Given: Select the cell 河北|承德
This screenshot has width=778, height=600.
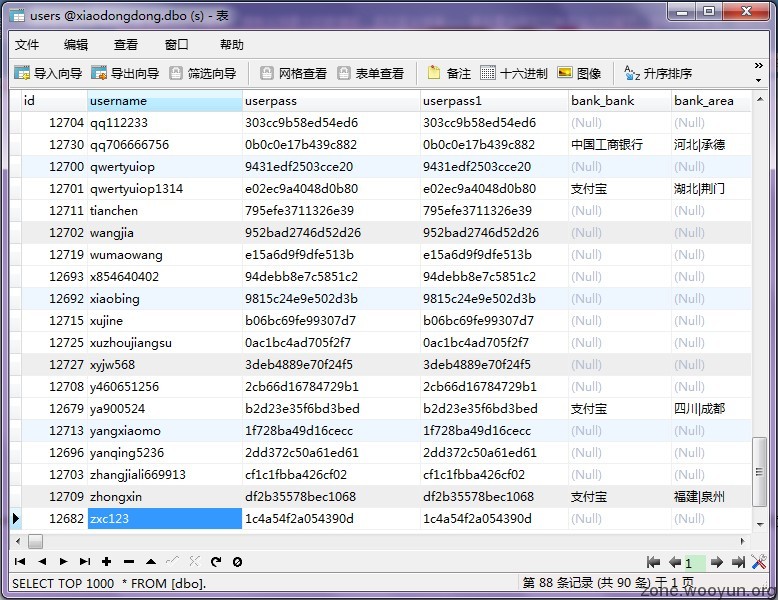Looking at the screenshot, I should (712, 144).
